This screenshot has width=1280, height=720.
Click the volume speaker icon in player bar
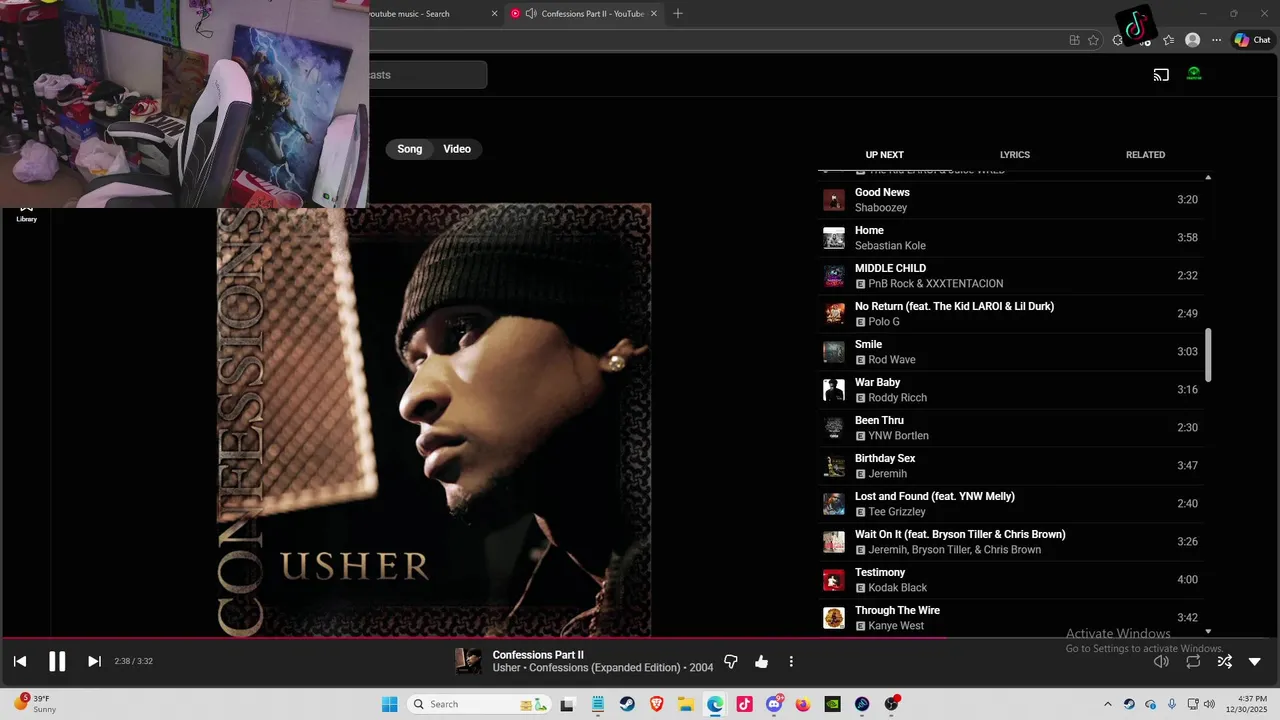[1161, 661]
